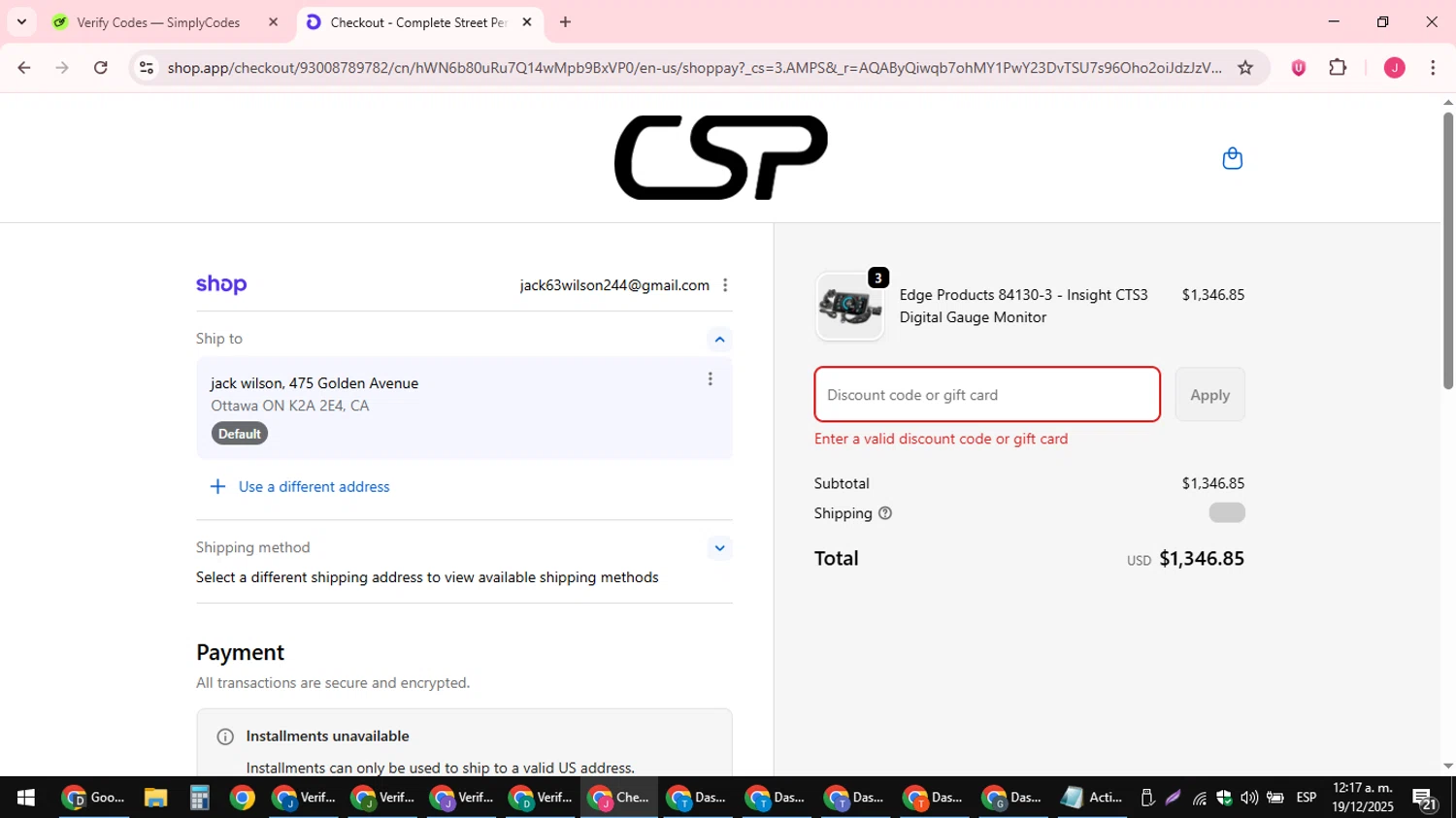Click the ESP language indicator
Screen dimensions: 1456x818
pos(1307,798)
